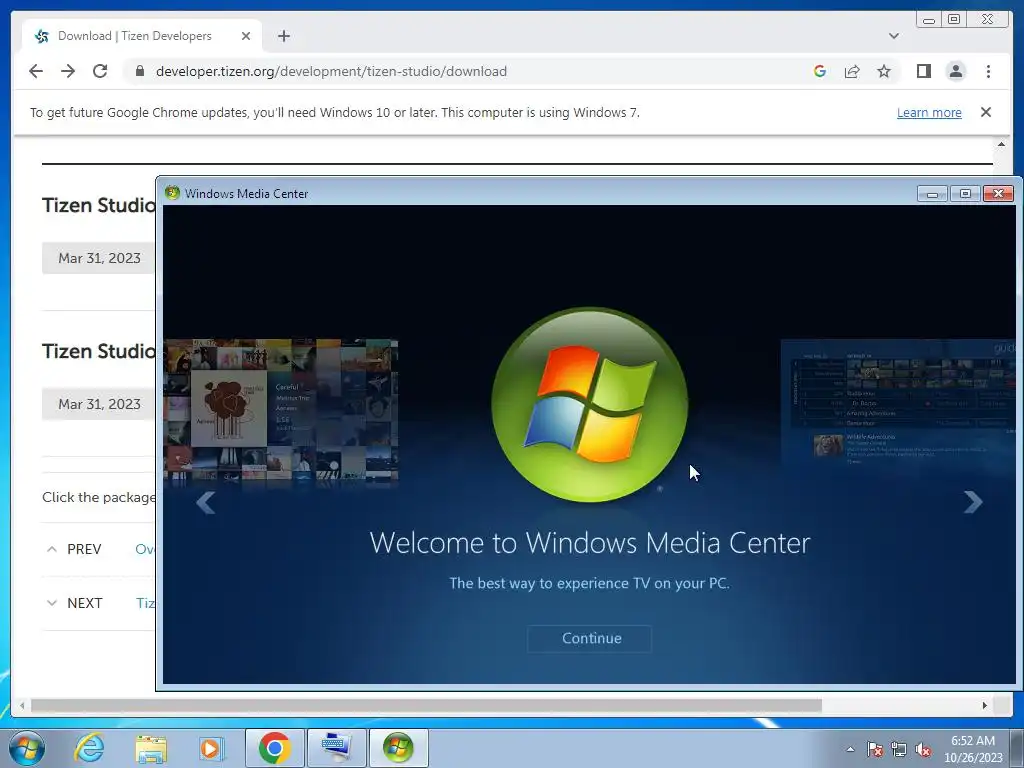Click horizontal scrollbar left arrow
1024x768 pixels.
[22, 705]
